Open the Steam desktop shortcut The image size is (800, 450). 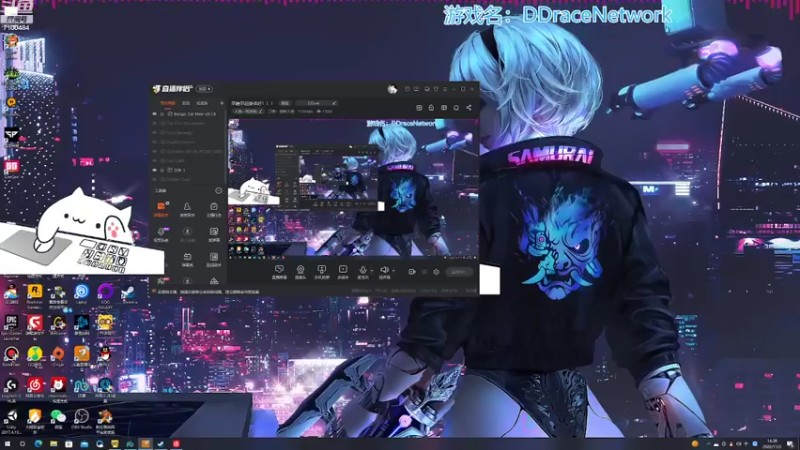pyautogui.click(x=128, y=294)
